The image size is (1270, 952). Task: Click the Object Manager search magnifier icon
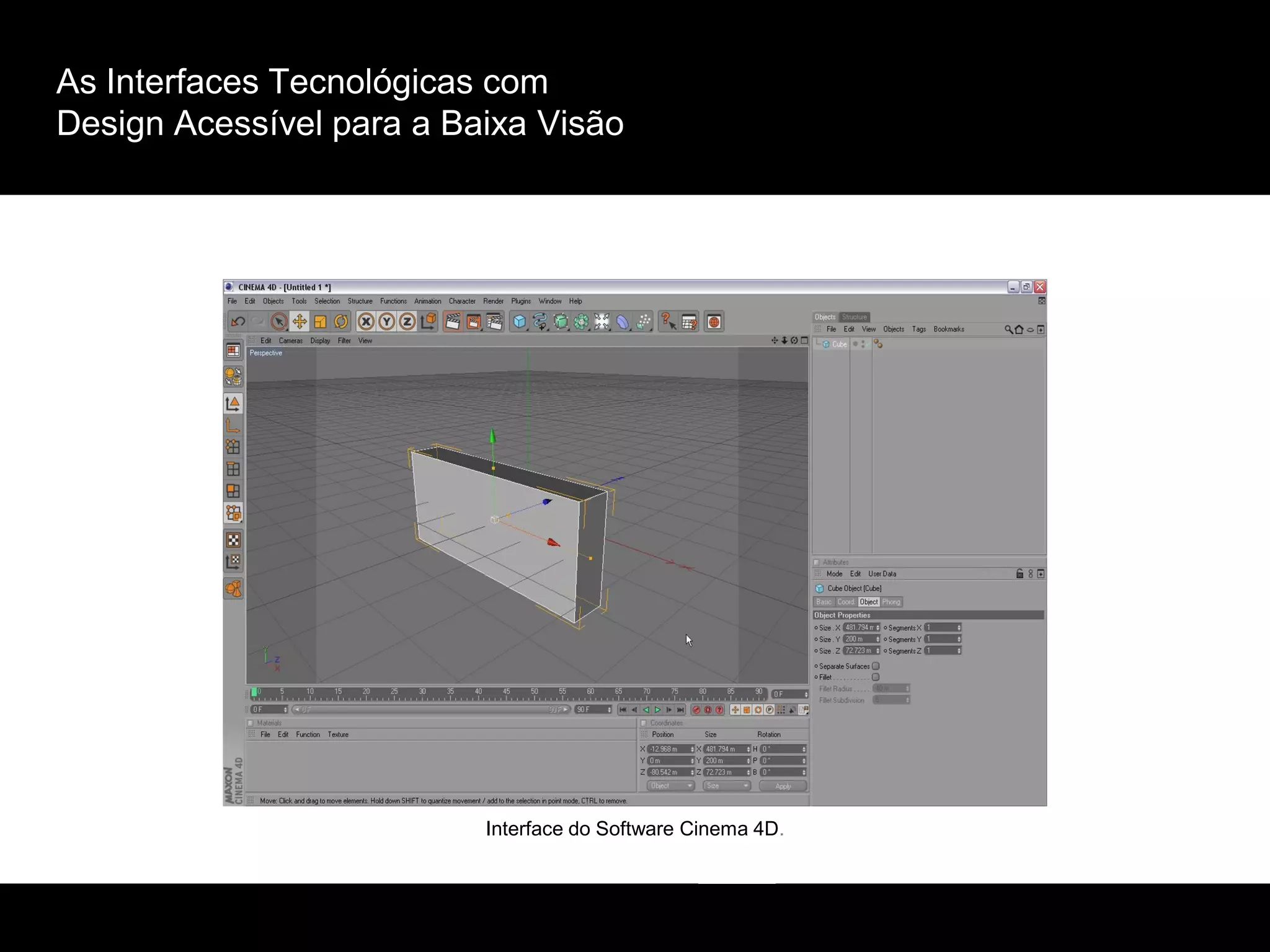(1008, 330)
